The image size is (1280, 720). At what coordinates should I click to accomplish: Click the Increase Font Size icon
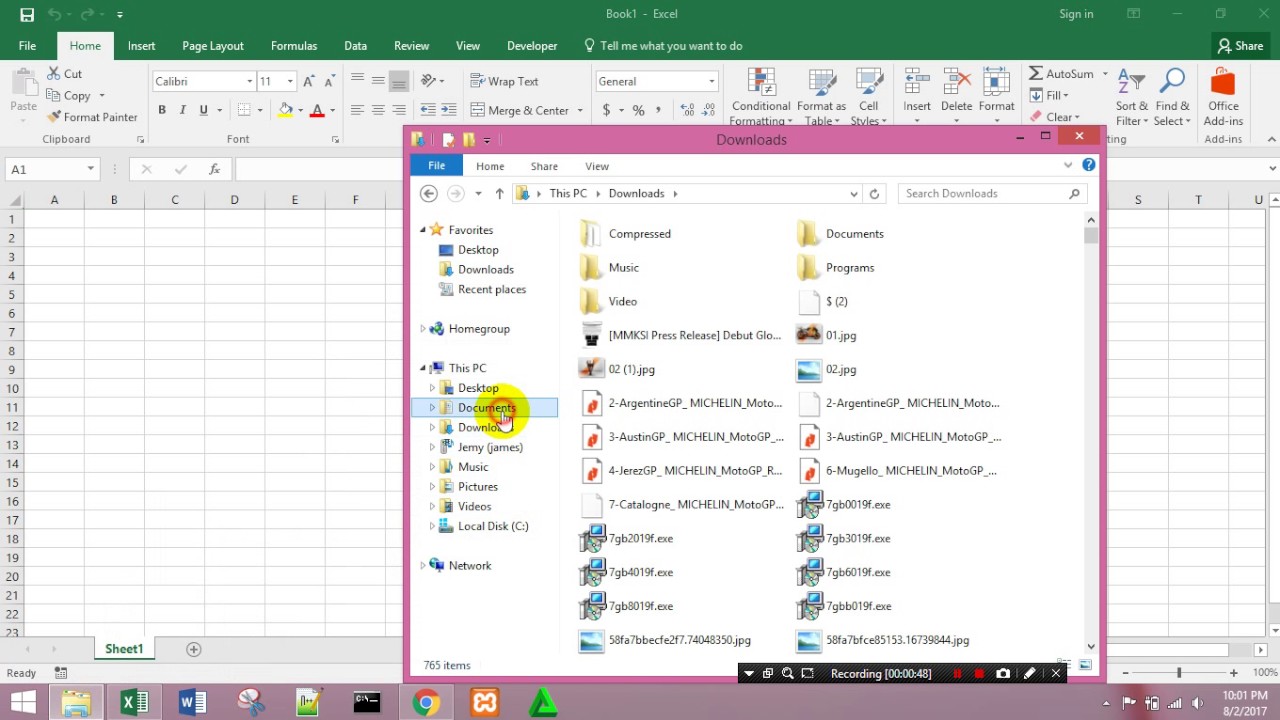309,81
